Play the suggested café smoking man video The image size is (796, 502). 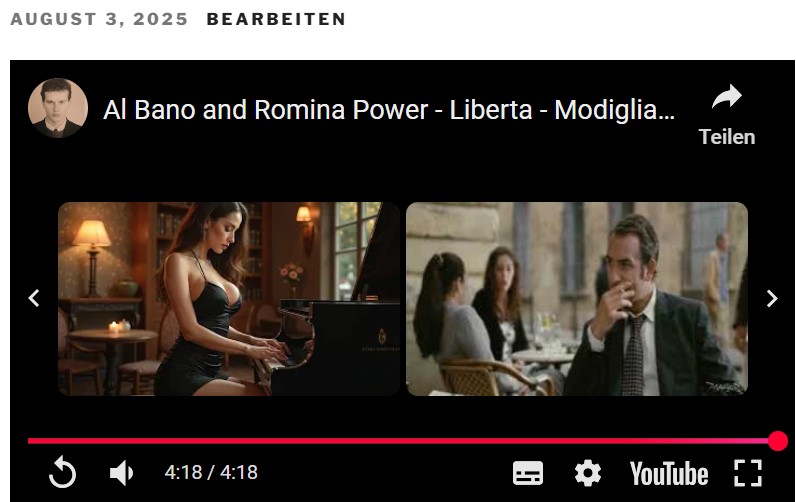point(577,299)
